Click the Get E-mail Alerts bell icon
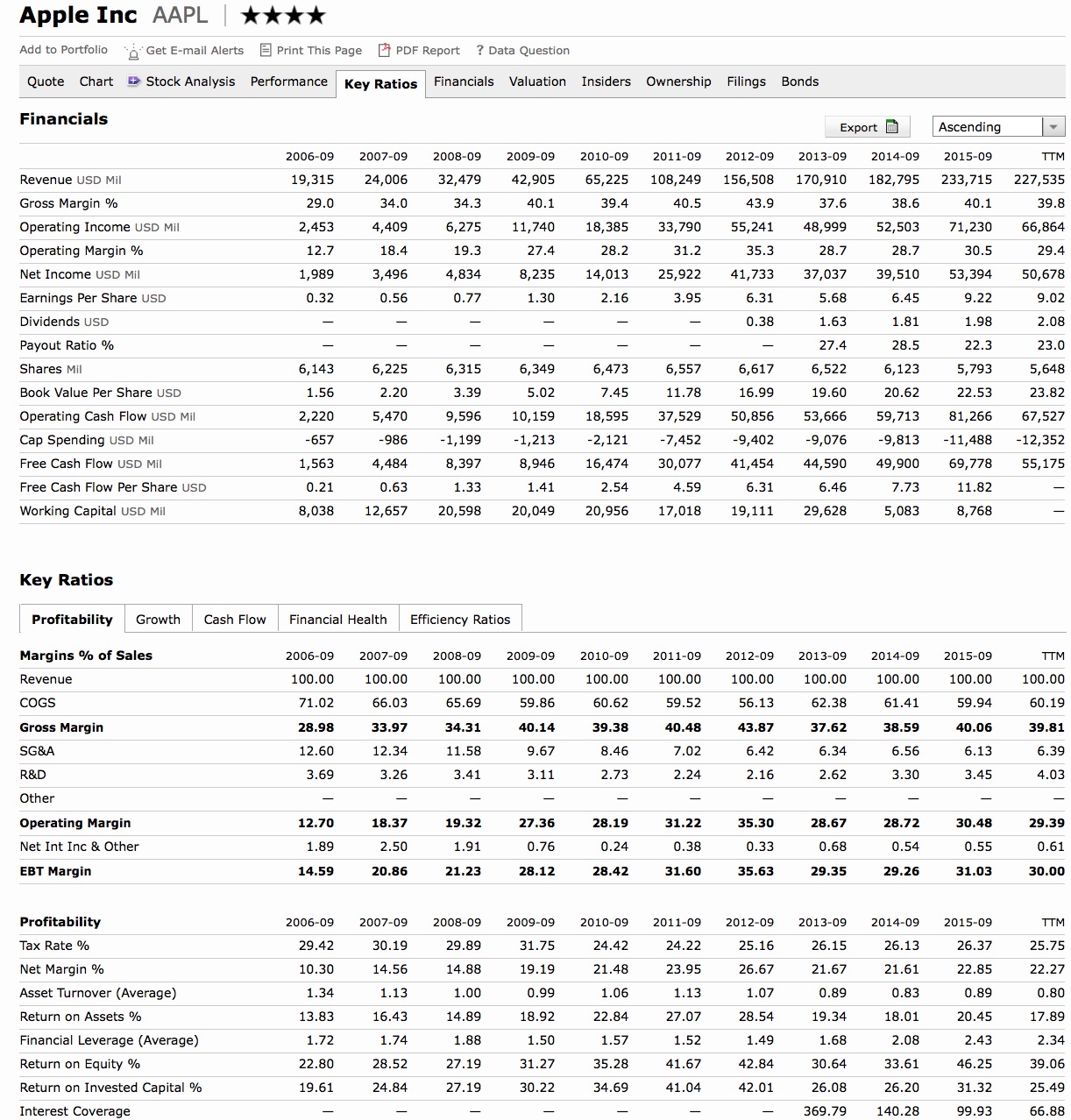The height and width of the screenshot is (1120, 1071). point(133,52)
